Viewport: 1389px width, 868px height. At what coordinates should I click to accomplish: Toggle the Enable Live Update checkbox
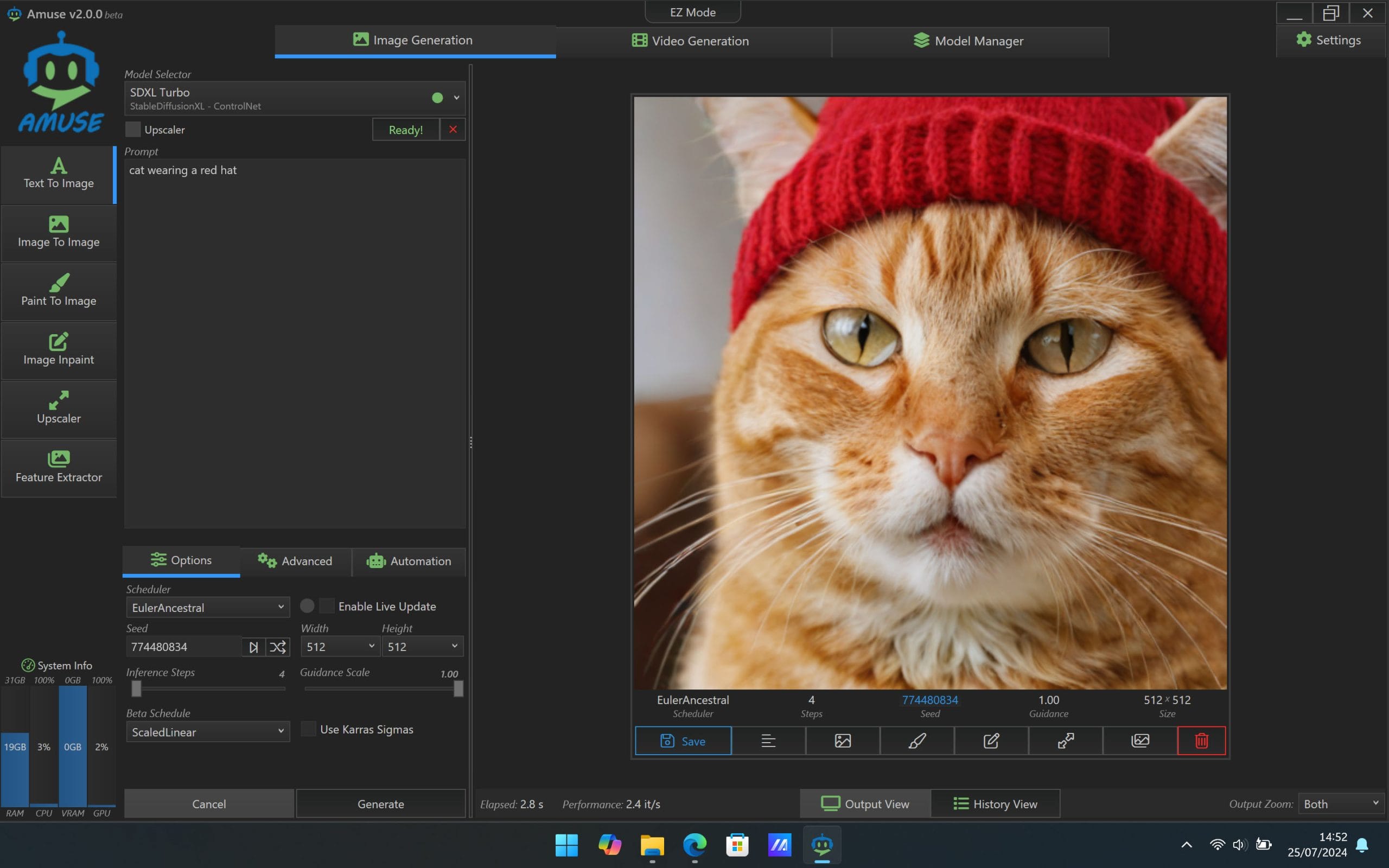(x=327, y=605)
